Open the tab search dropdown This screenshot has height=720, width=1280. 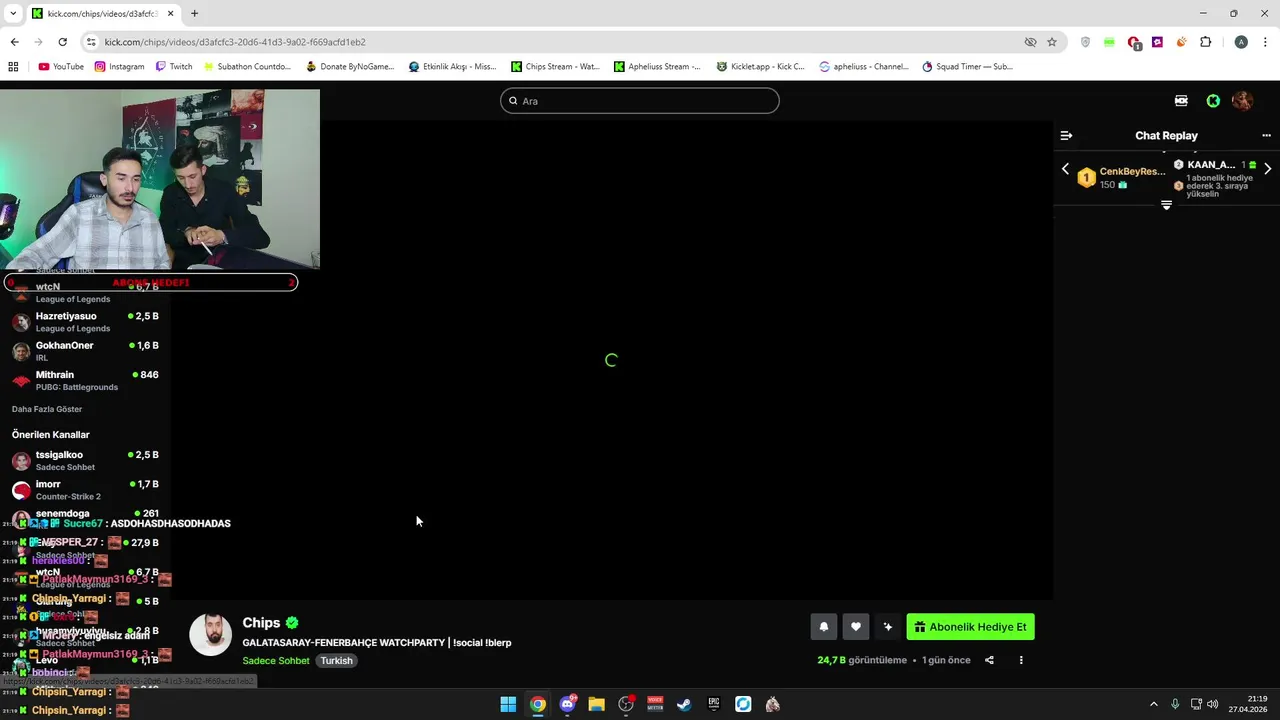tap(13, 14)
